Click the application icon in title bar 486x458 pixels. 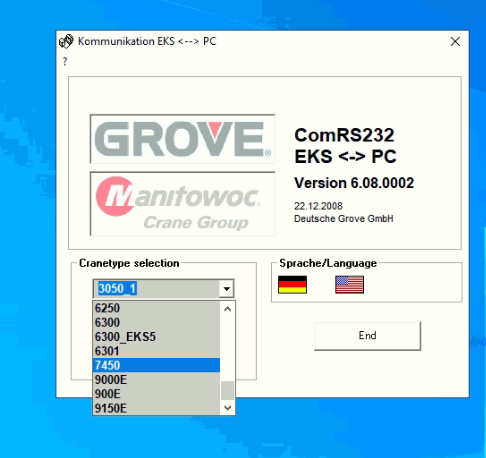point(66,41)
